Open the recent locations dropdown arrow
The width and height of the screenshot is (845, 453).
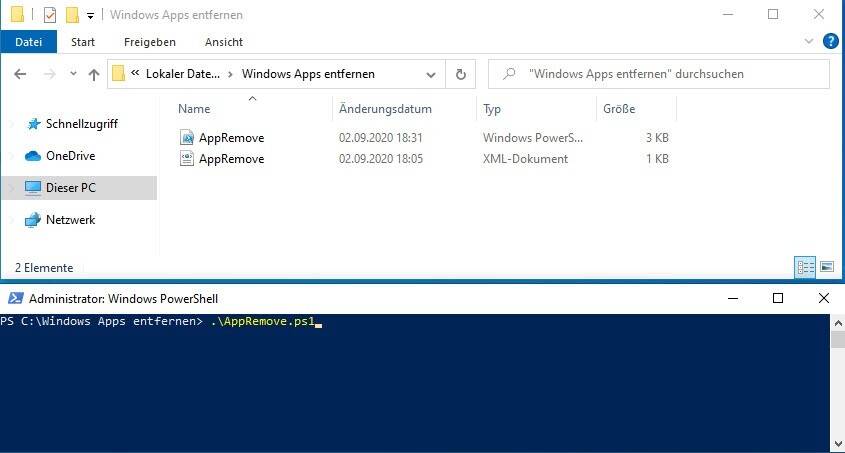point(73,74)
